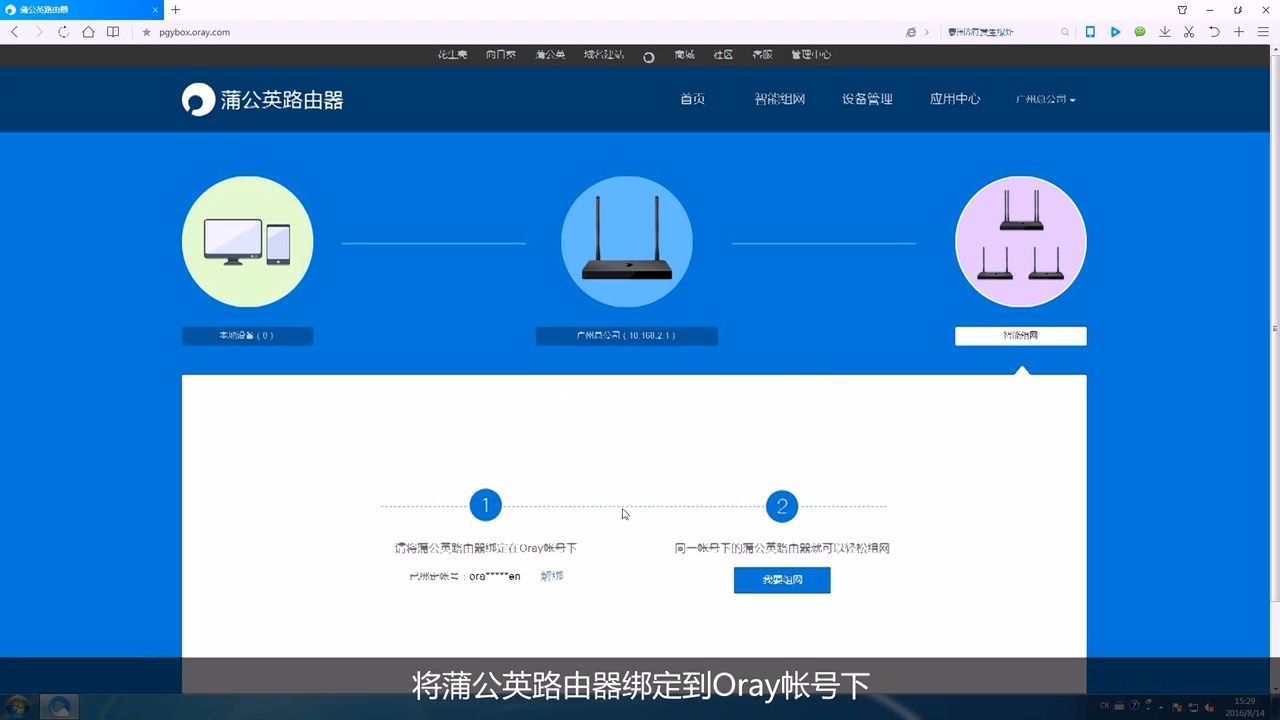This screenshot has width=1280, height=720.
Task: Open the mobile phone toolbar icon
Action: coord(1090,32)
